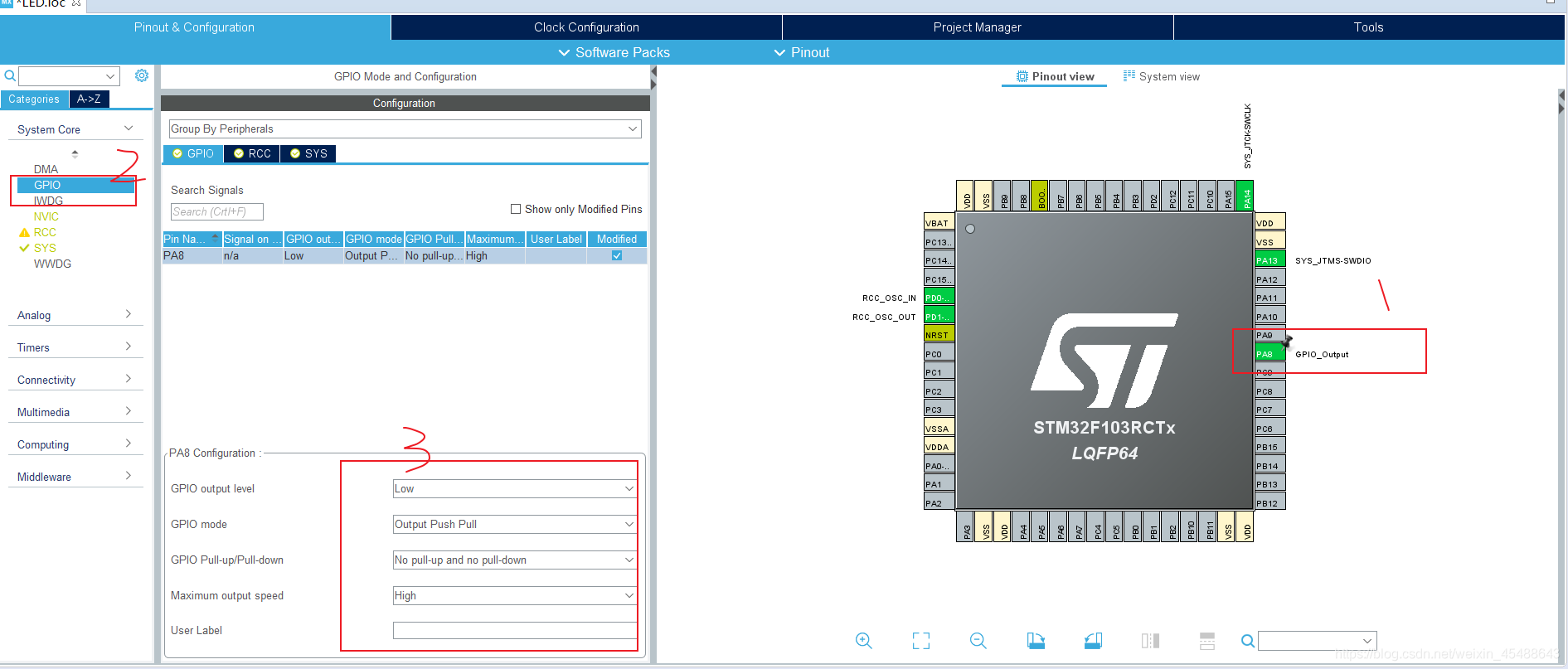The width and height of the screenshot is (1568, 669).
Task: Click the PA13 pin on the chip
Action: [x=1269, y=260]
